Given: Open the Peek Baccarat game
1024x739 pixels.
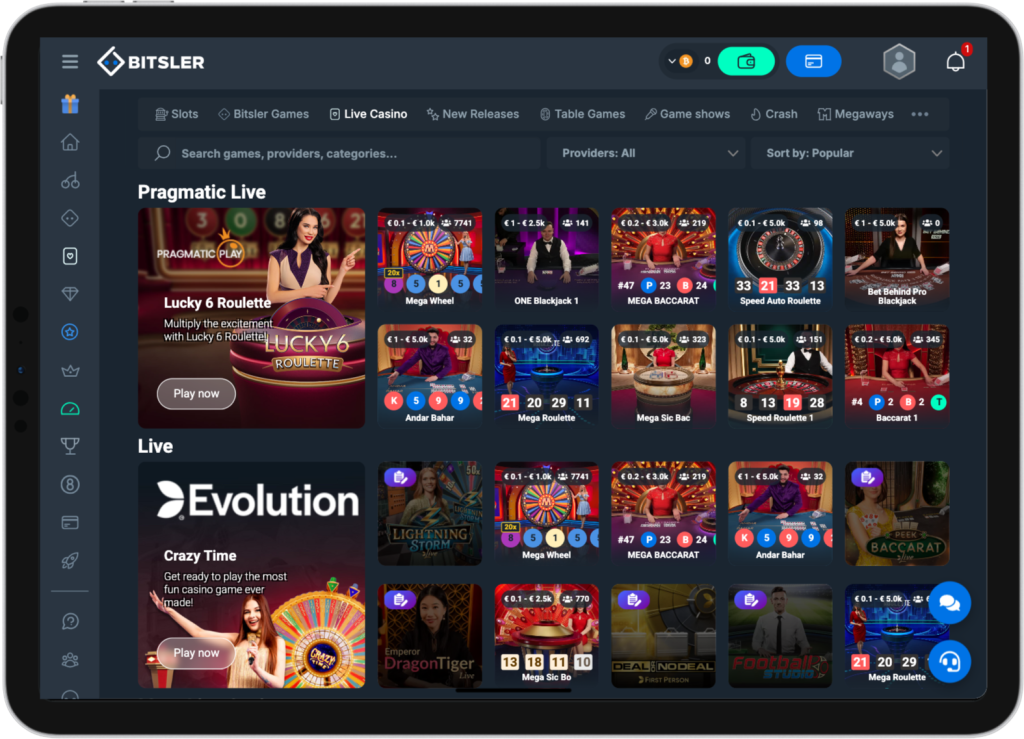Looking at the screenshot, I should [897, 514].
